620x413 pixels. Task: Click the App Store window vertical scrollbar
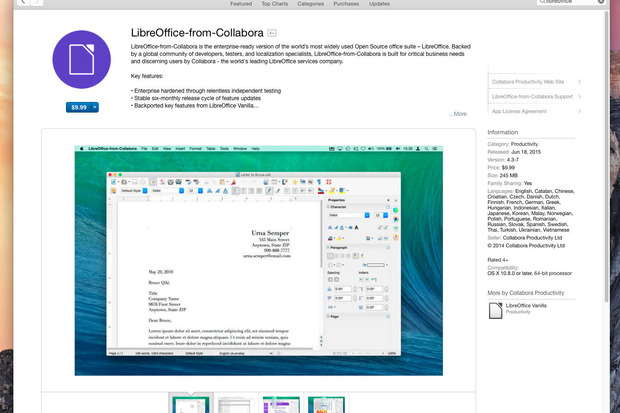[x=607, y=157]
